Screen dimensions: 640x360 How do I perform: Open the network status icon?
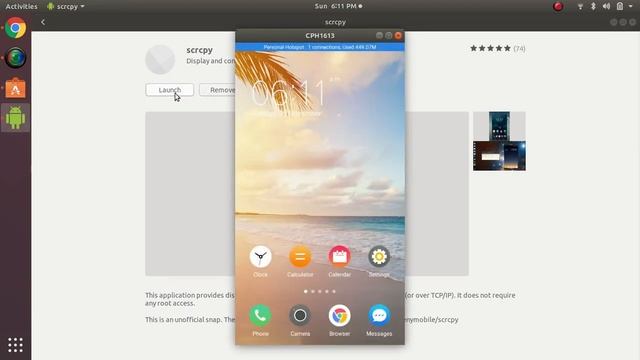[580, 6]
